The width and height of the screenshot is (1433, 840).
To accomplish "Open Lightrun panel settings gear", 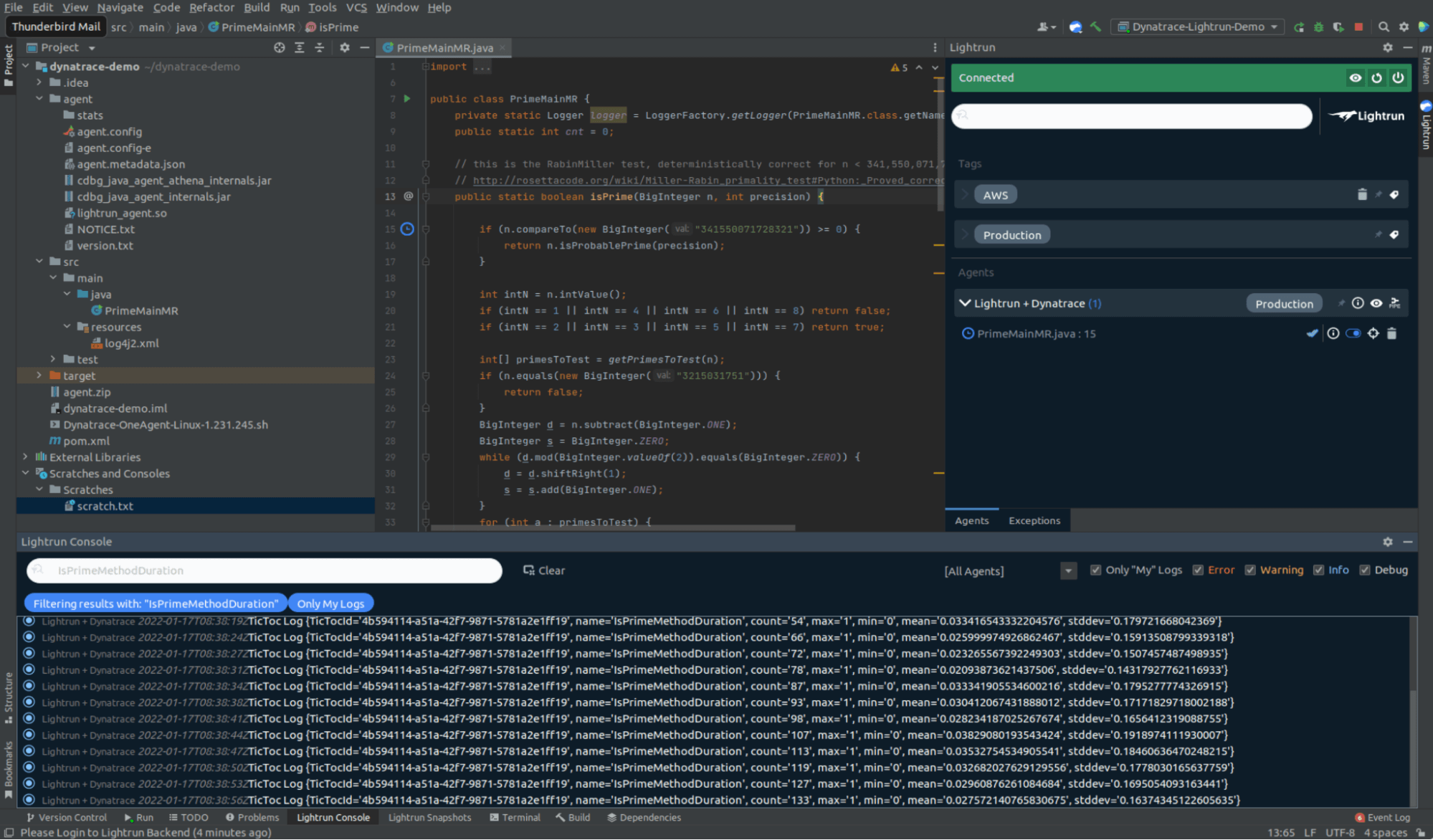I will [1388, 47].
